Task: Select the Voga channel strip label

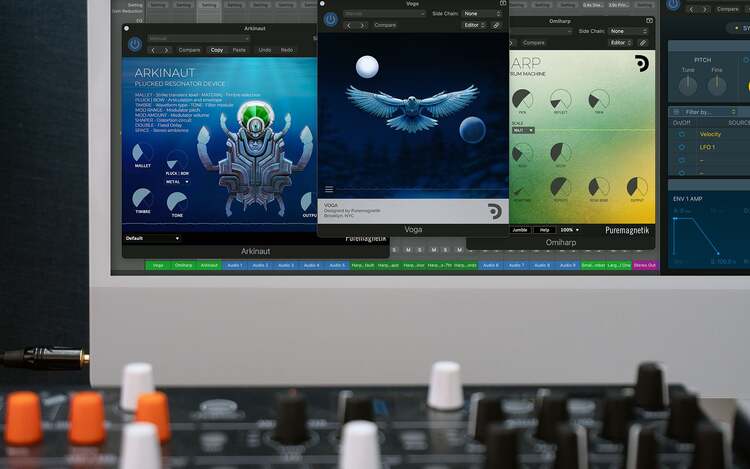Action: pos(158,265)
